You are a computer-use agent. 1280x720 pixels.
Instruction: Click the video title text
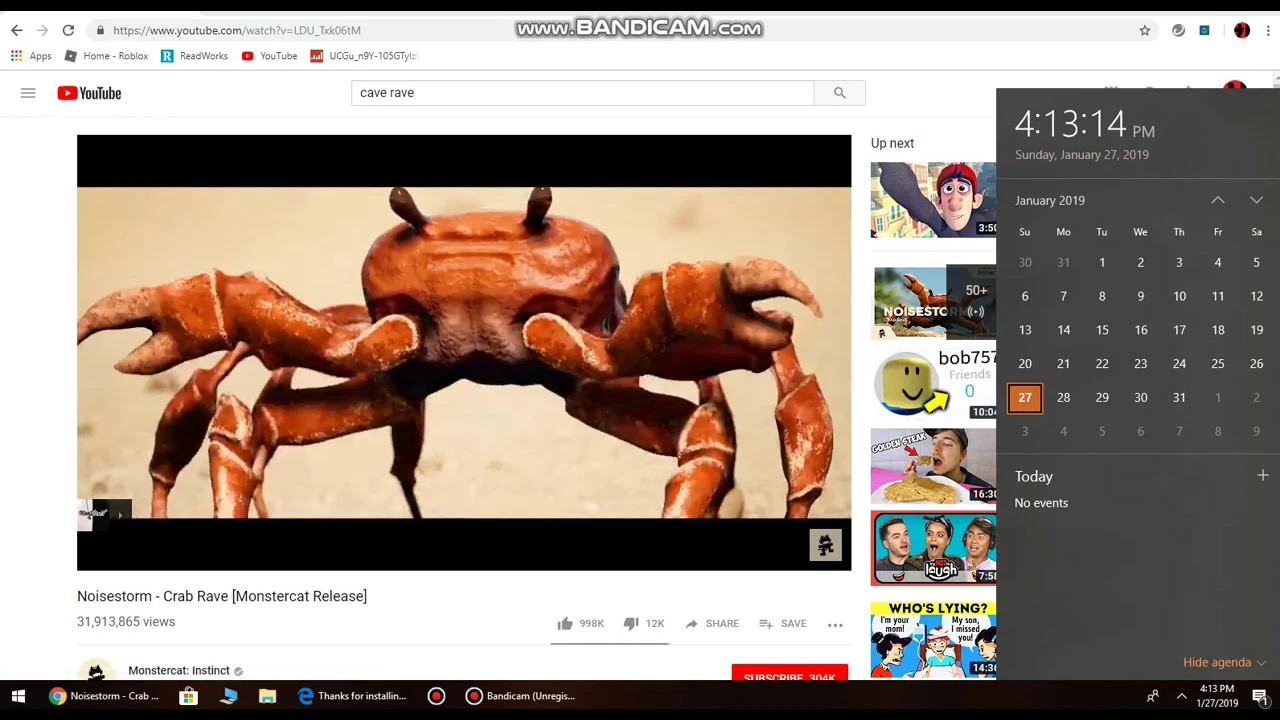tap(222, 596)
